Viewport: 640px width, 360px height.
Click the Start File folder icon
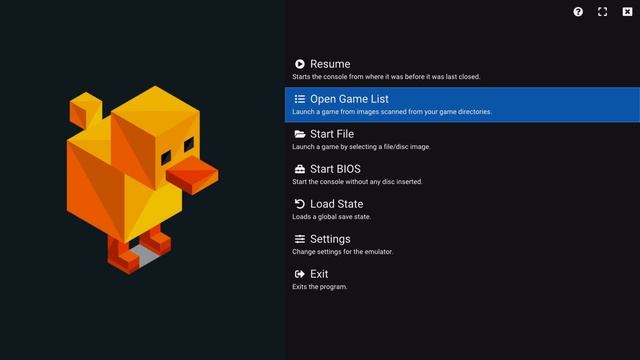pyautogui.click(x=300, y=134)
